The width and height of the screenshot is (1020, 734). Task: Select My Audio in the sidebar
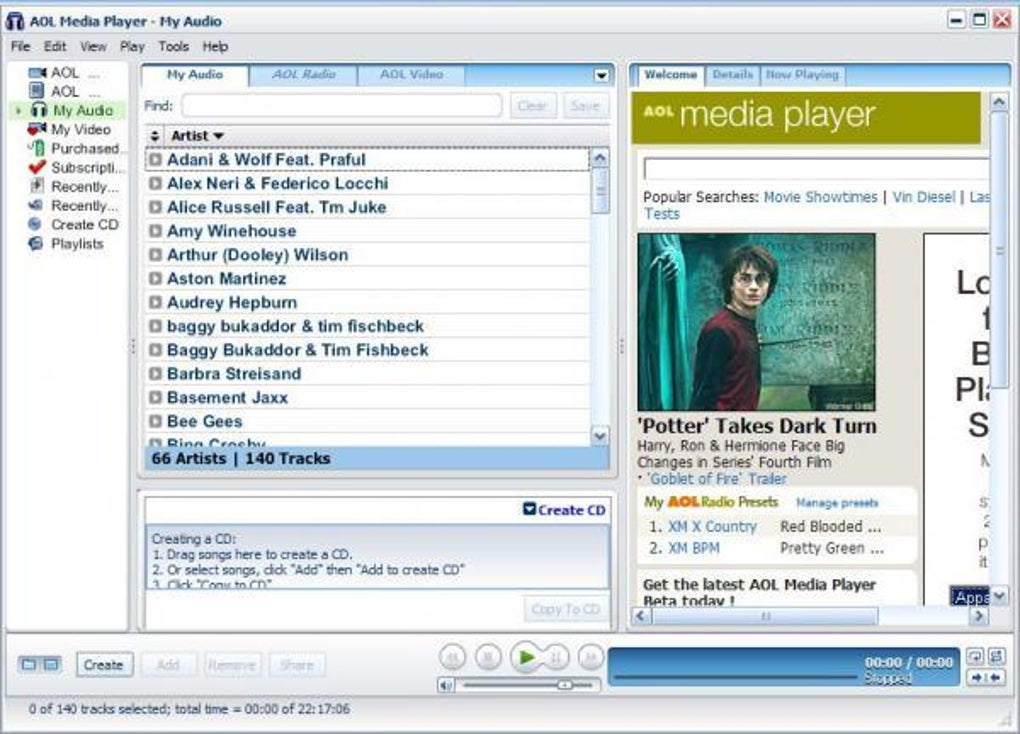tap(73, 111)
